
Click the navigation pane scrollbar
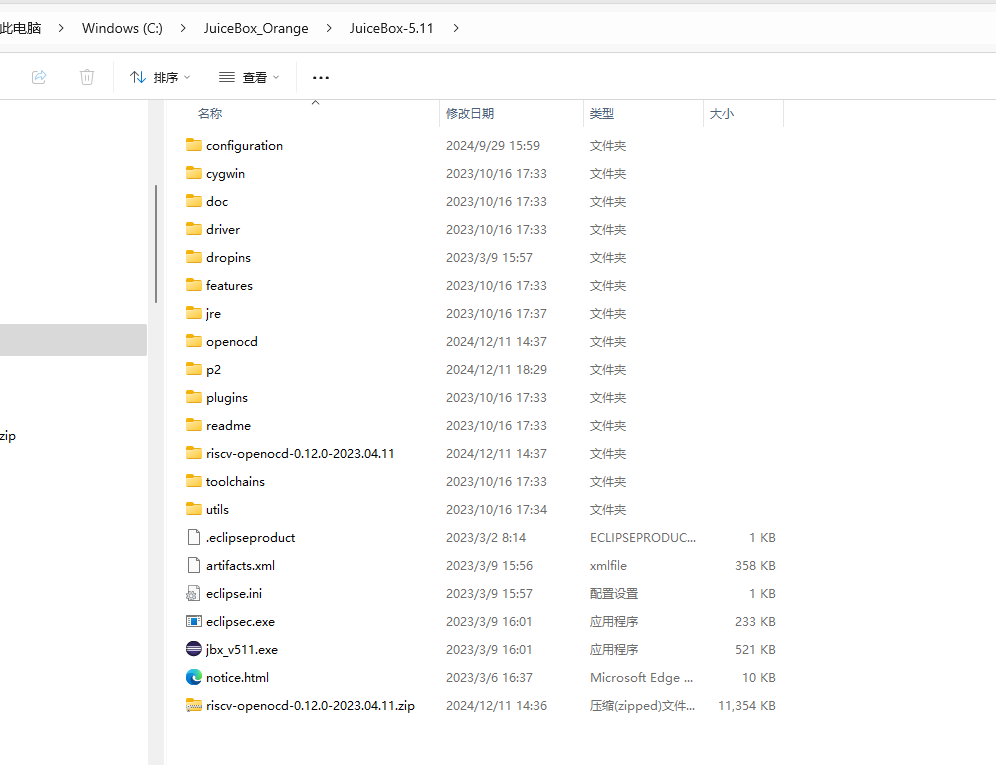(x=155, y=243)
